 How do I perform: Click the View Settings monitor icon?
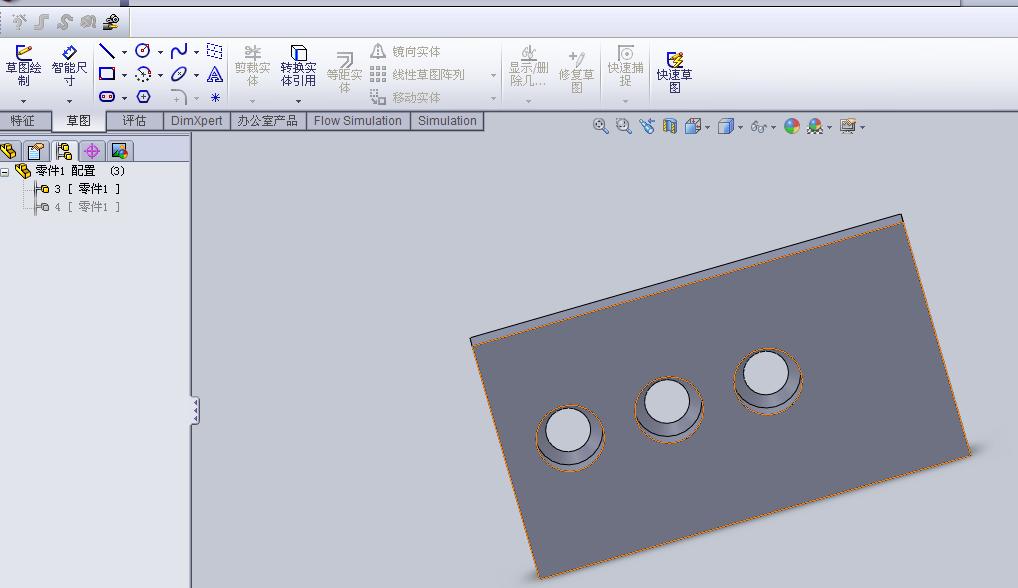[x=847, y=126]
